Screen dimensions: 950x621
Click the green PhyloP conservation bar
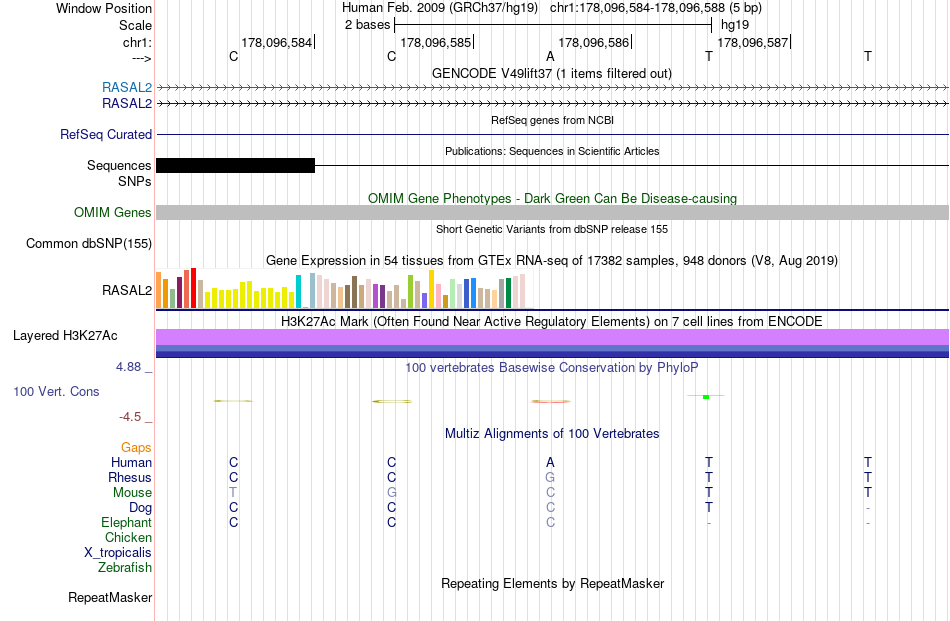[706, 396]
